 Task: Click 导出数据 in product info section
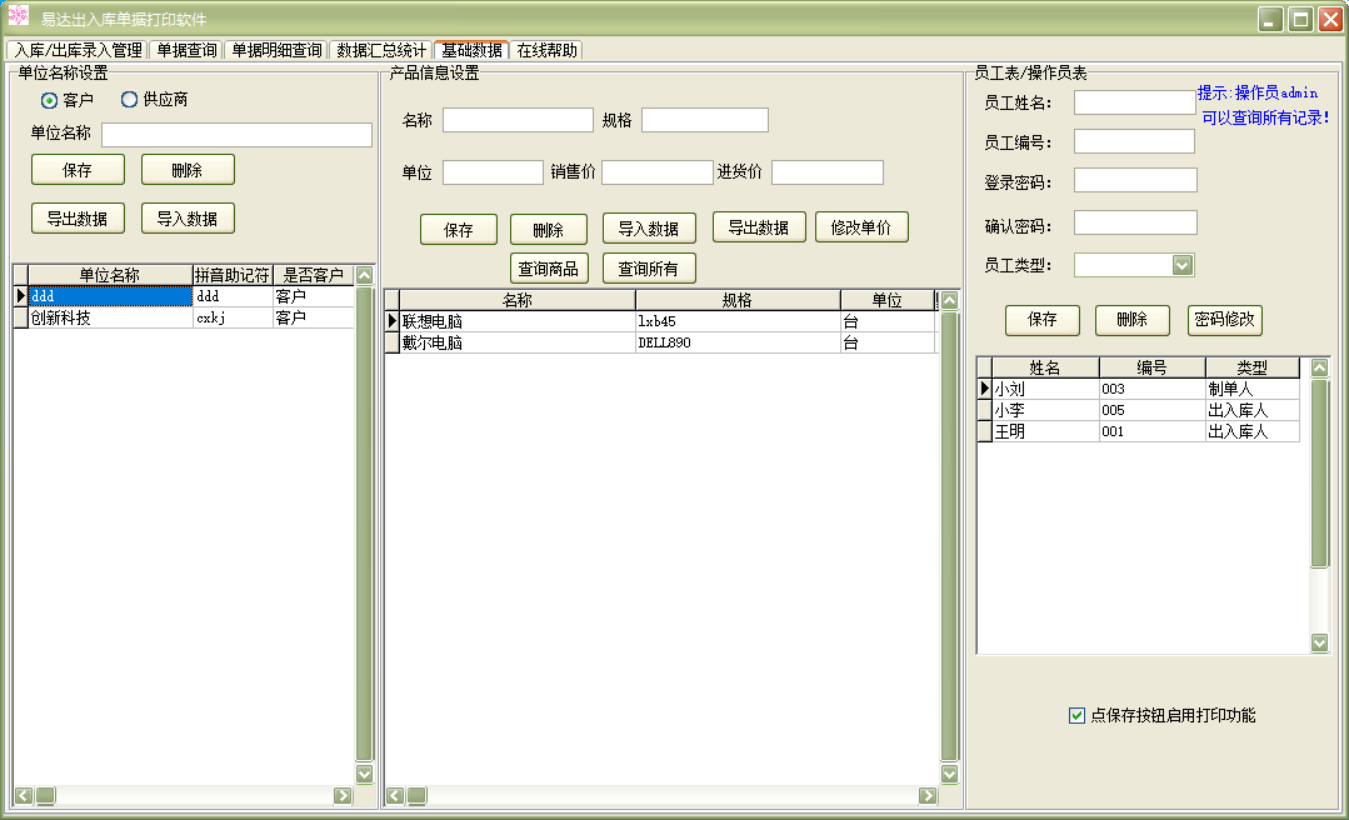(759, 227)
